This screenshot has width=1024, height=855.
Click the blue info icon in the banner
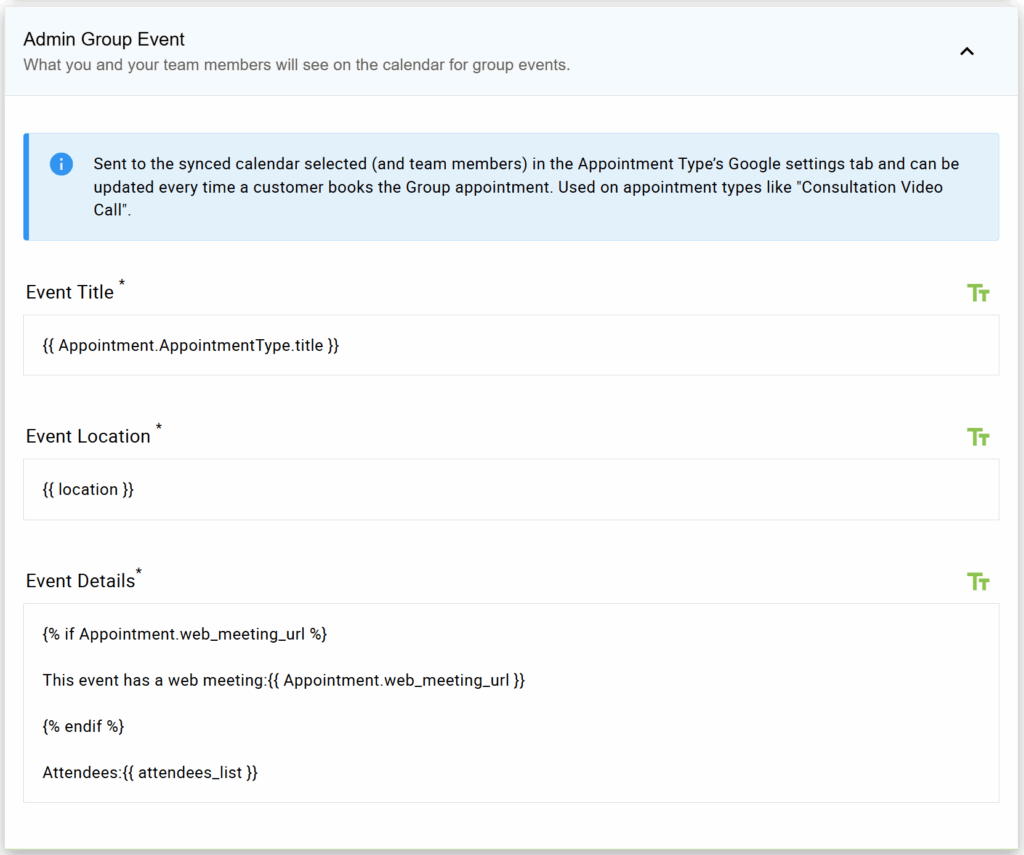click(61, 164)
